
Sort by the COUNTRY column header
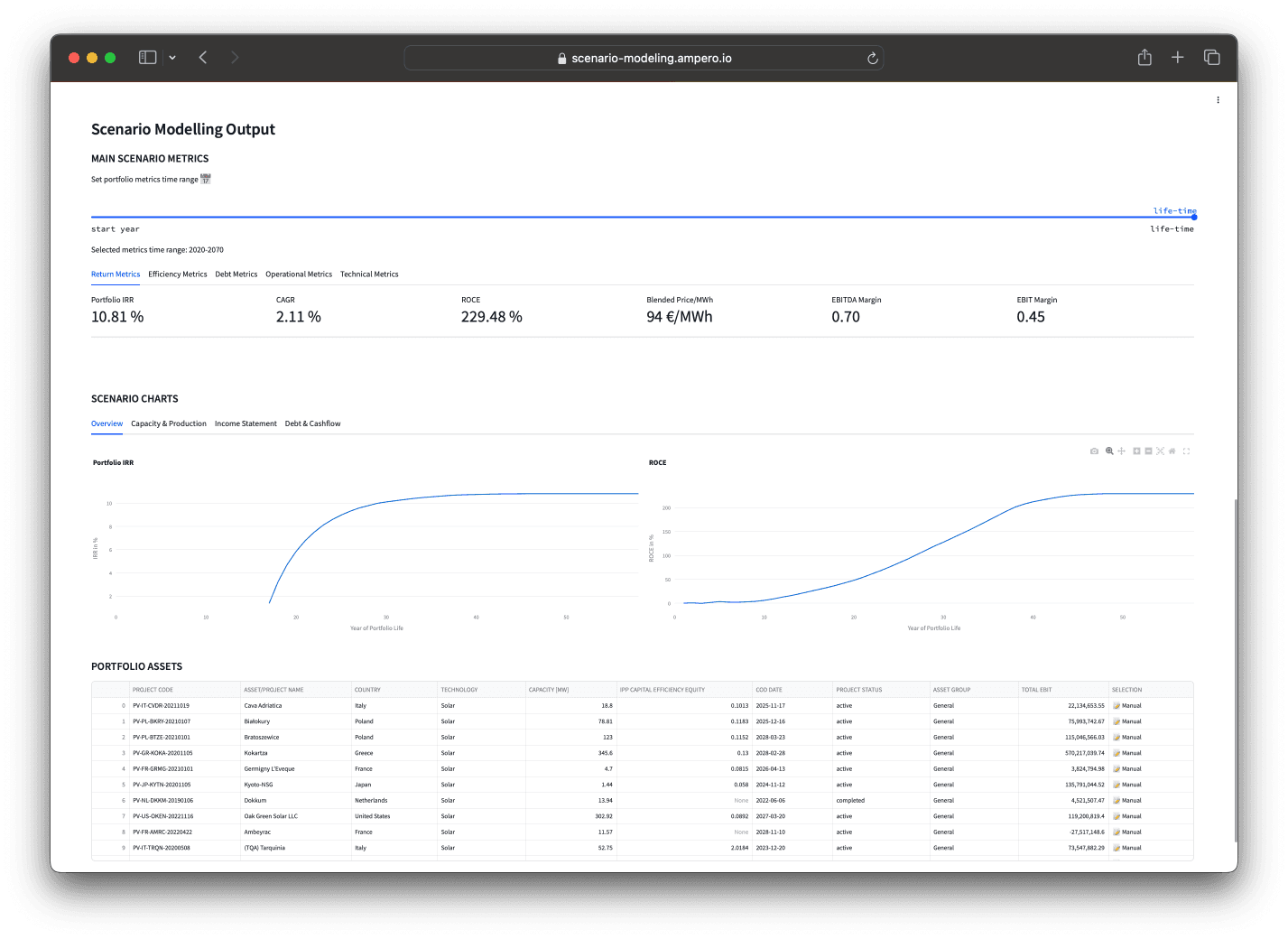pos(394,690)
